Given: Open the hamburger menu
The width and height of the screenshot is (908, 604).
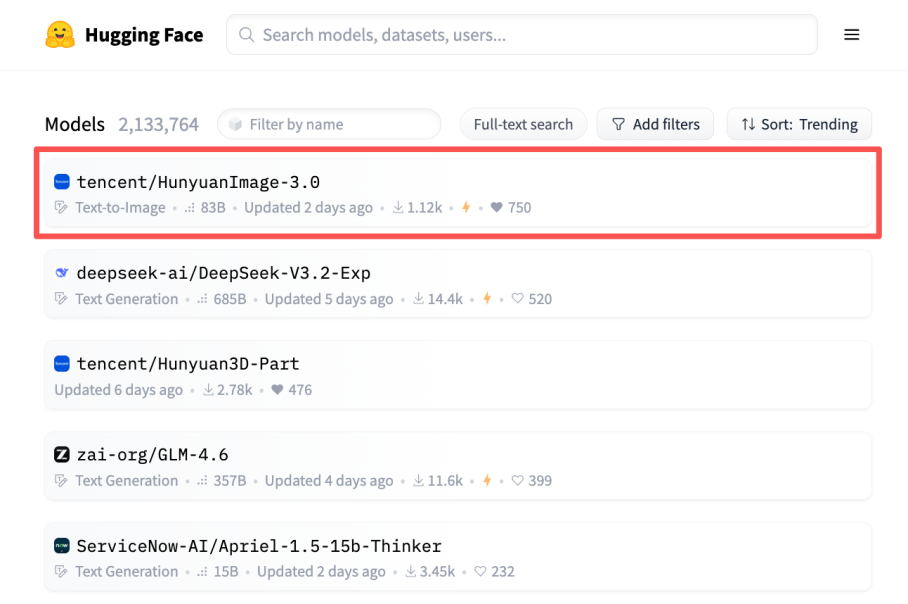Looking at the screenshot, I should click(x=851, y=35).
